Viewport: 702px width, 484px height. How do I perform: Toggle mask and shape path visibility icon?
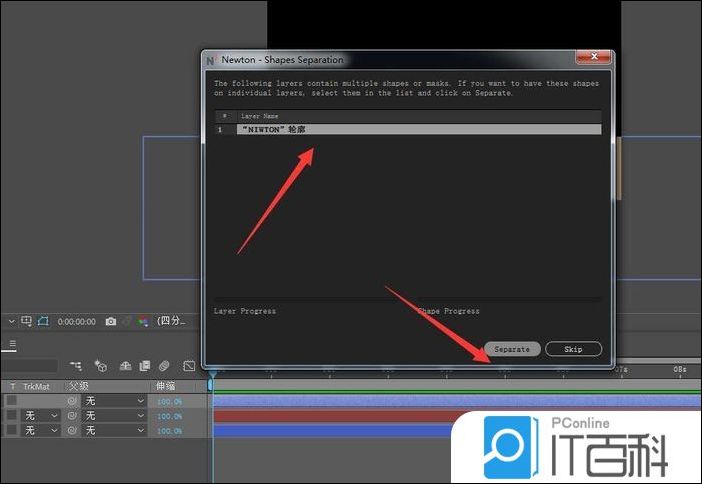43,321
